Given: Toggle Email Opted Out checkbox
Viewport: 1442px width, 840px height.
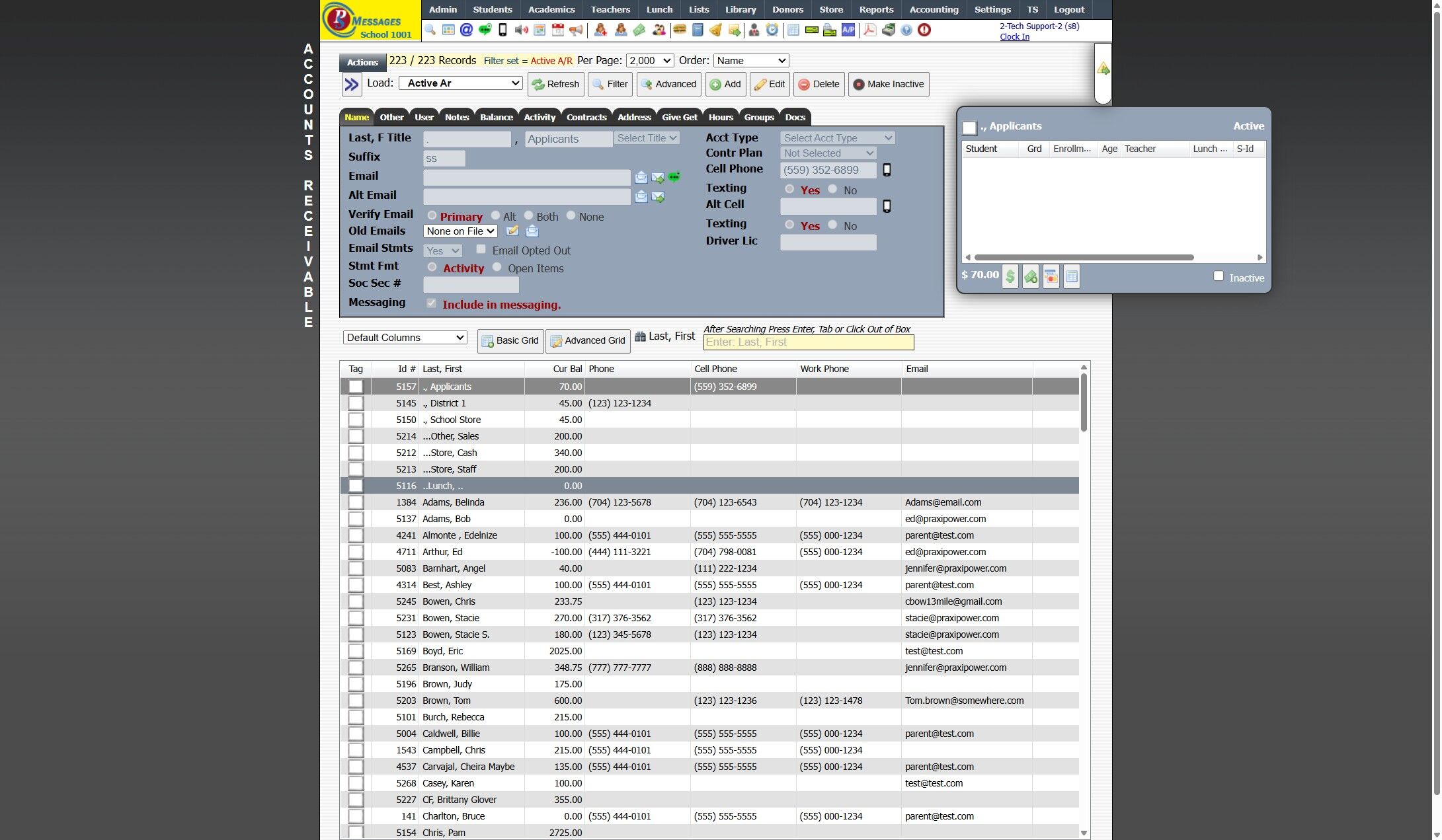Looking at the screenshot, I should point(481,249).
